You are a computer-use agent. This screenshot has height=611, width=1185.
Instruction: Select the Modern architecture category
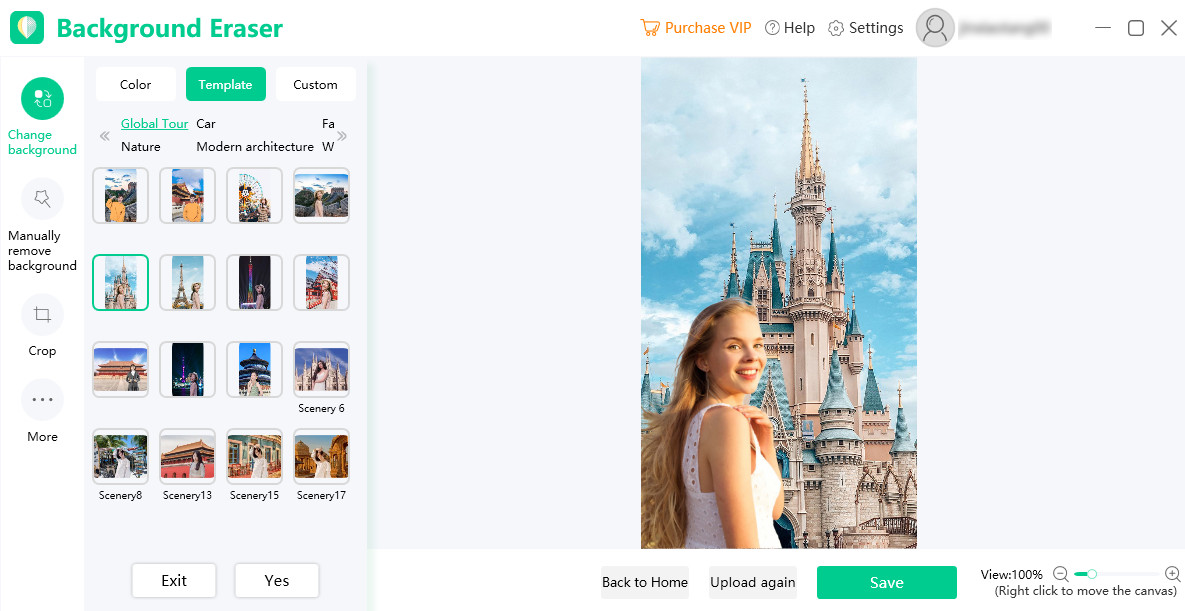pos(255,147)
